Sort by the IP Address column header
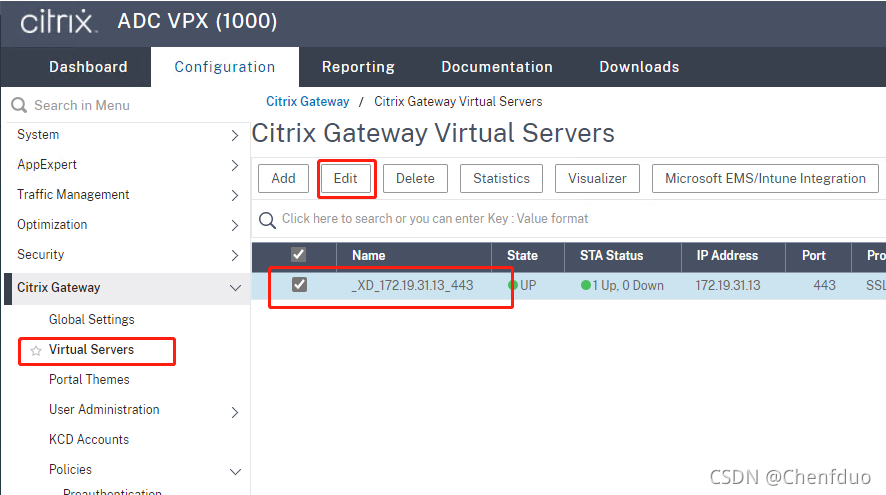This screenshot has height=495, width=886. [727, 255]
